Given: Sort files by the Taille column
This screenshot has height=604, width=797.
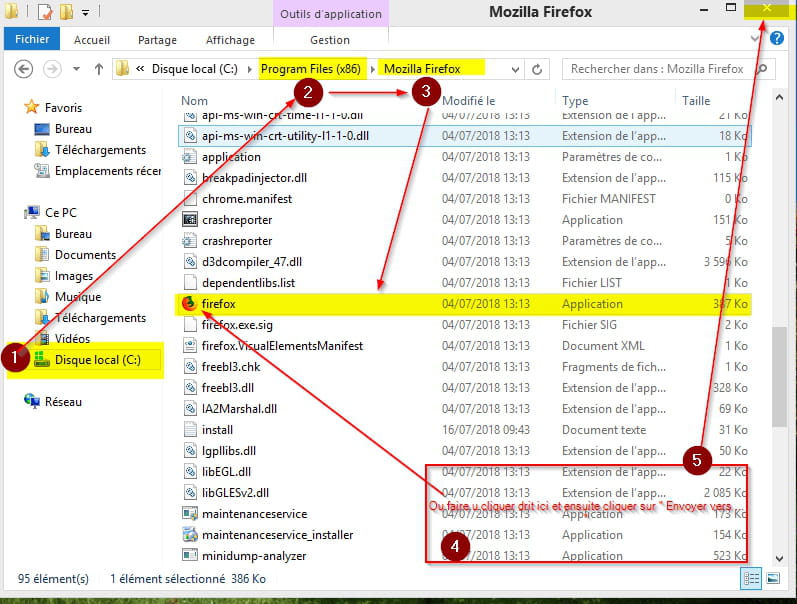Looking at the screenshot, I should click(696, 101).
